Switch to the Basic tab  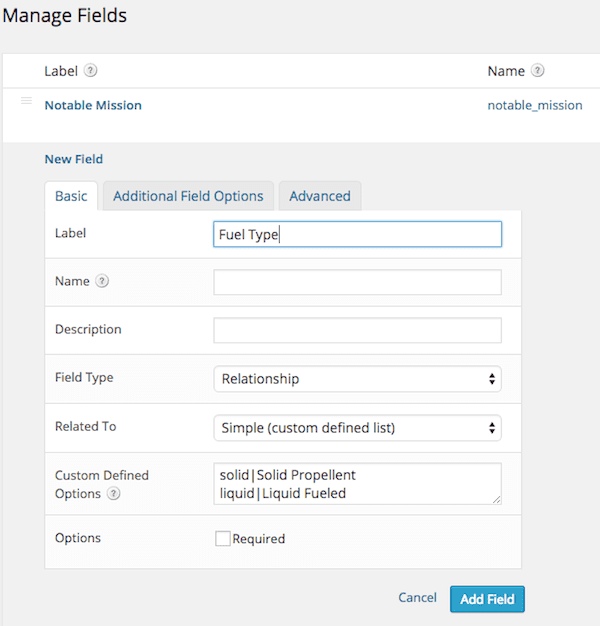point(71,196)
